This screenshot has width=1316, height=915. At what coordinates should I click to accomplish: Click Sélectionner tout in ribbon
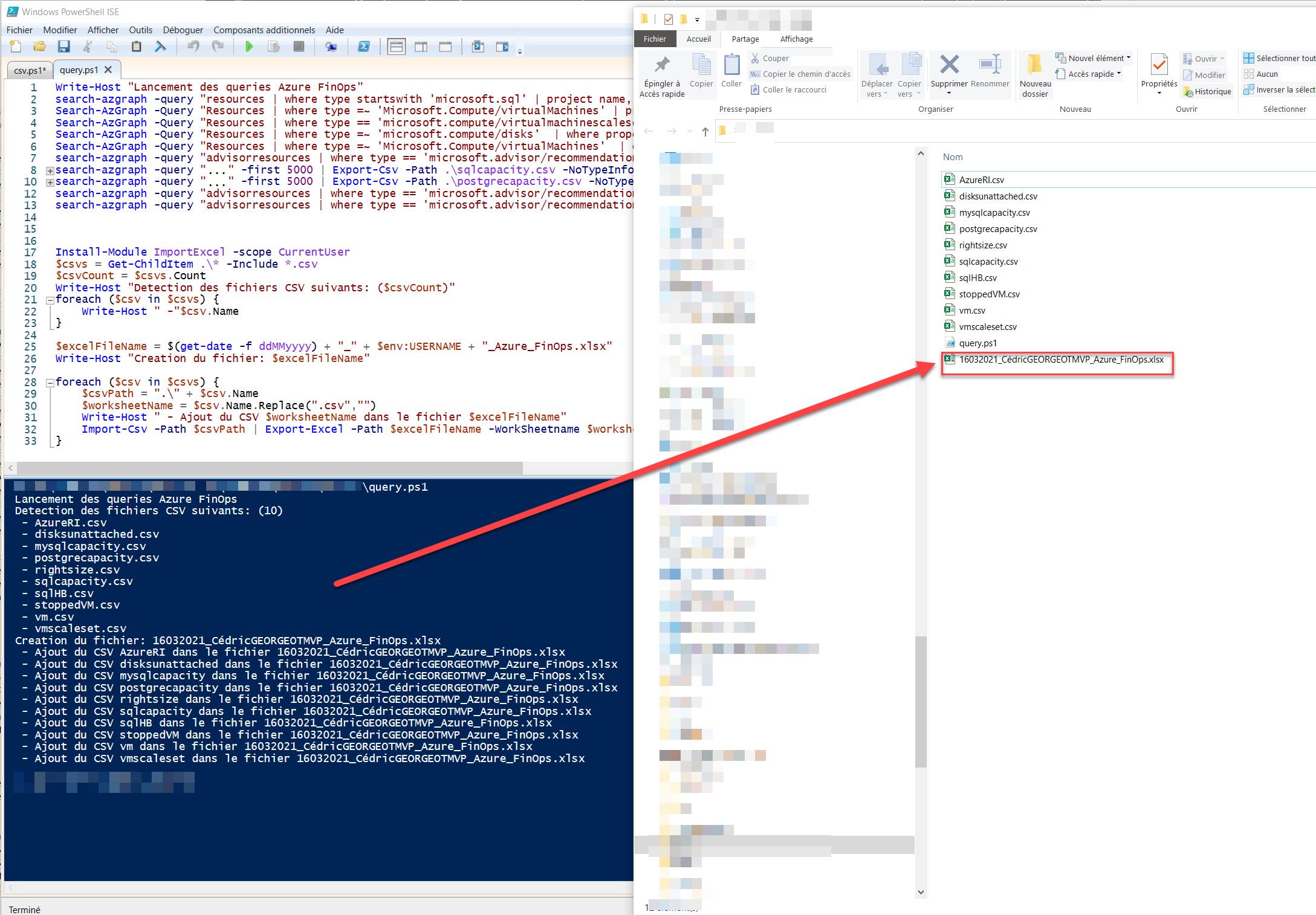1279,58
